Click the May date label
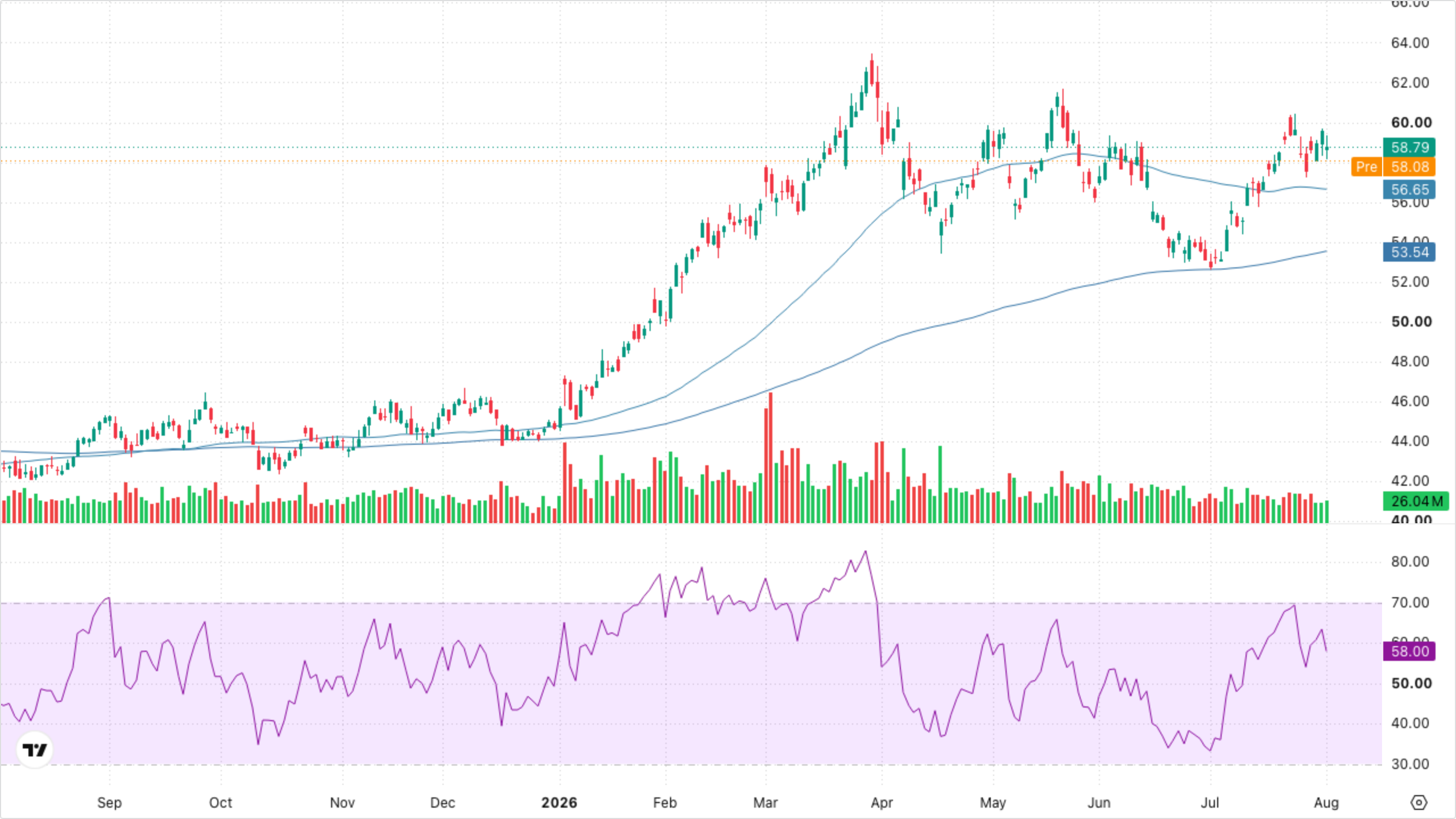 click(x=993, y=803)
